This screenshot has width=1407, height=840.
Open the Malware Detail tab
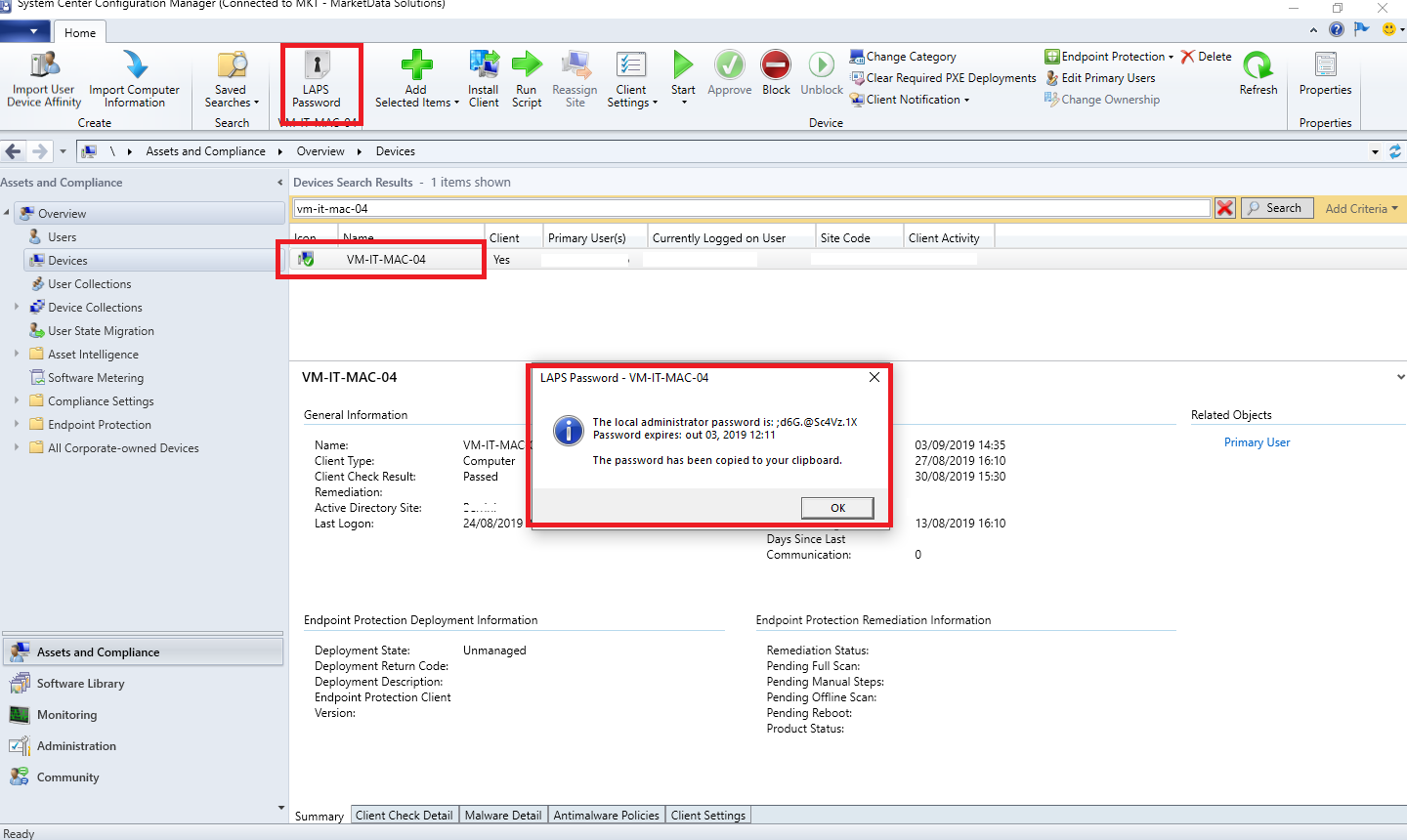point(502,816)
